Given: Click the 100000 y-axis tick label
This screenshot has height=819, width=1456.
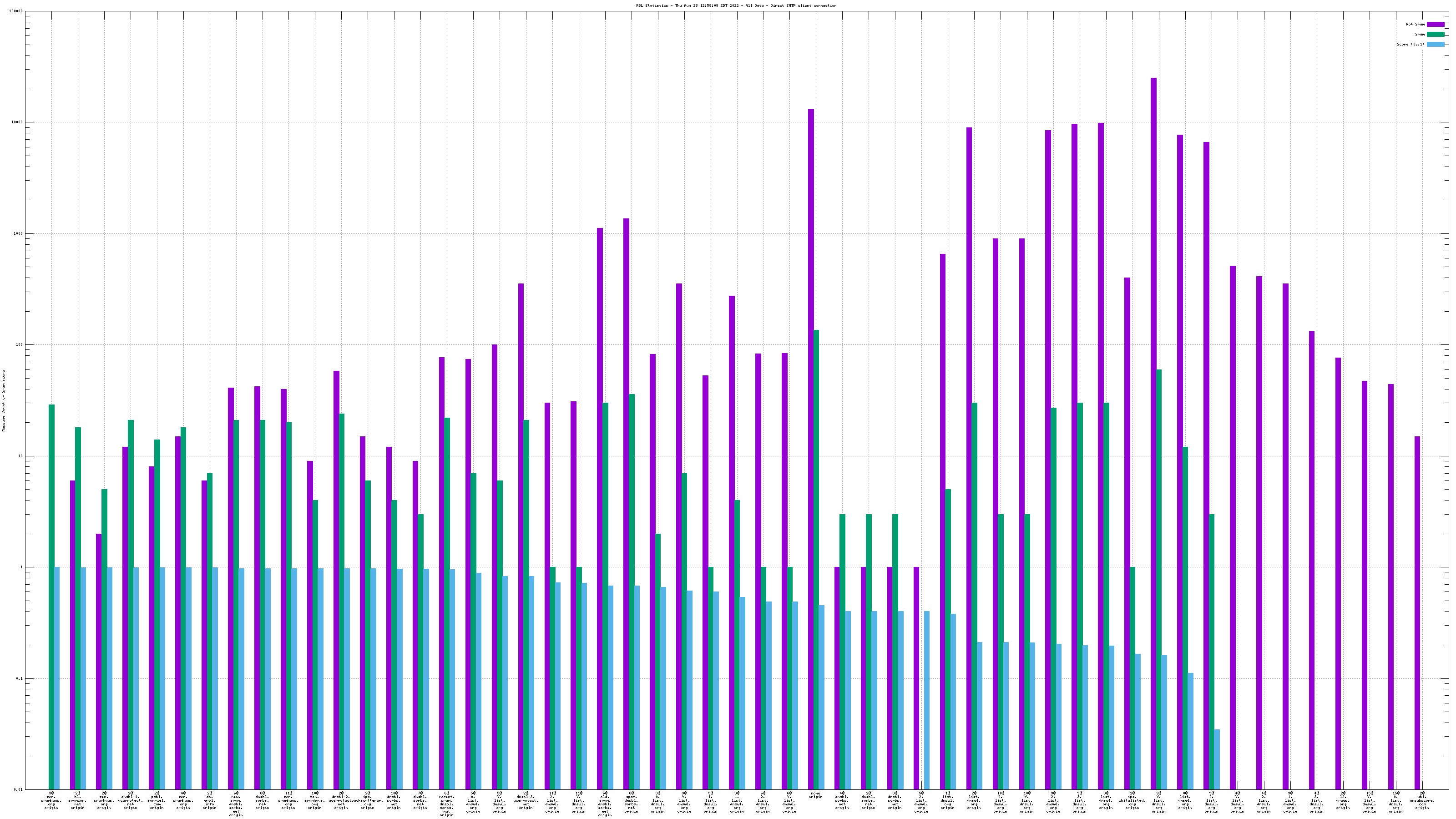Looking at the screenshot, I should coord(16,11).
